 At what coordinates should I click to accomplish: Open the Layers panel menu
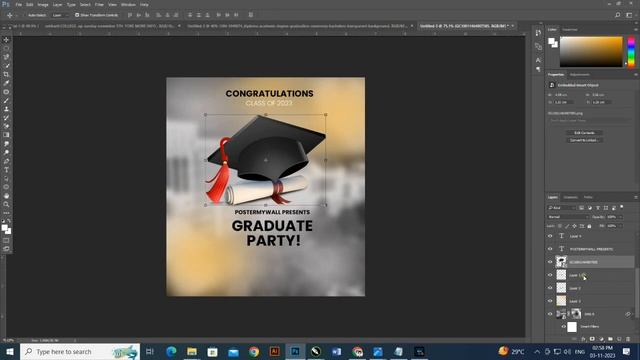(x=636, y=197)
